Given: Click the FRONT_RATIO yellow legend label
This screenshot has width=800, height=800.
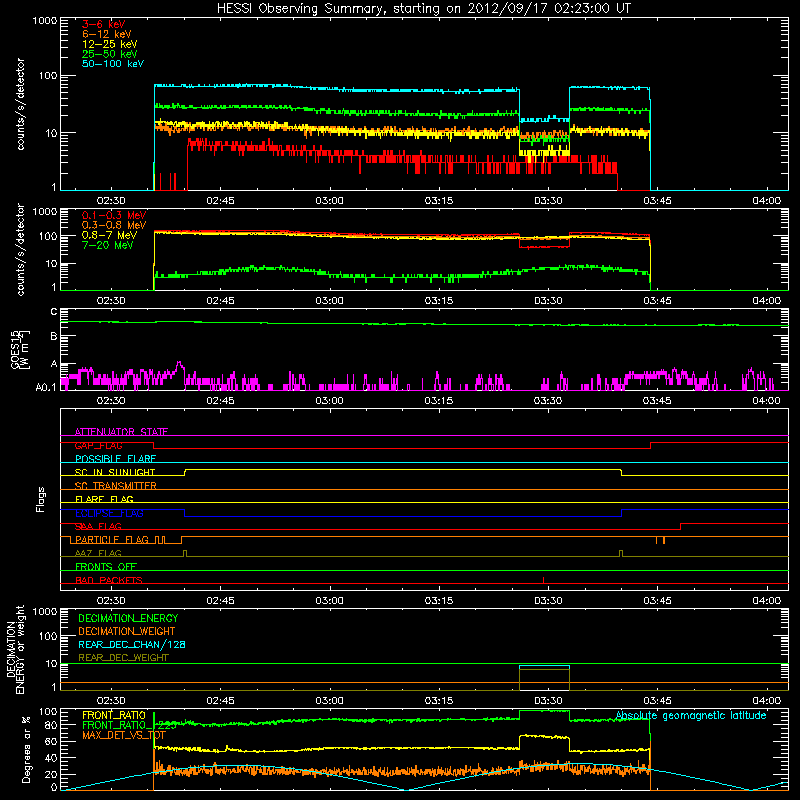Looking at the screenshot, I should click(x=114, y=715).
